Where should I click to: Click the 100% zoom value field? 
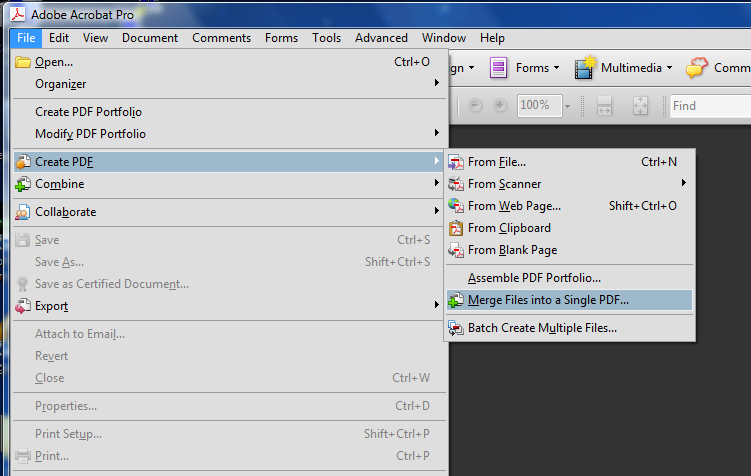tap(539, 105)
